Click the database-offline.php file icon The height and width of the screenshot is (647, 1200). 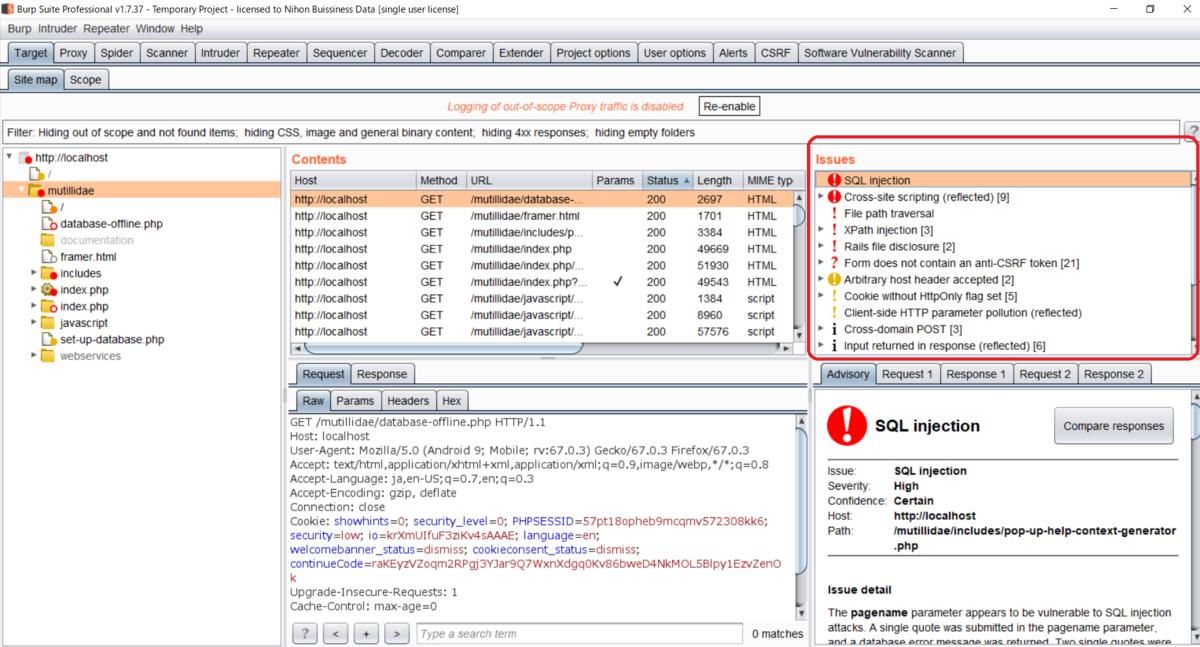pyautogui.click(x=48, y=224)
